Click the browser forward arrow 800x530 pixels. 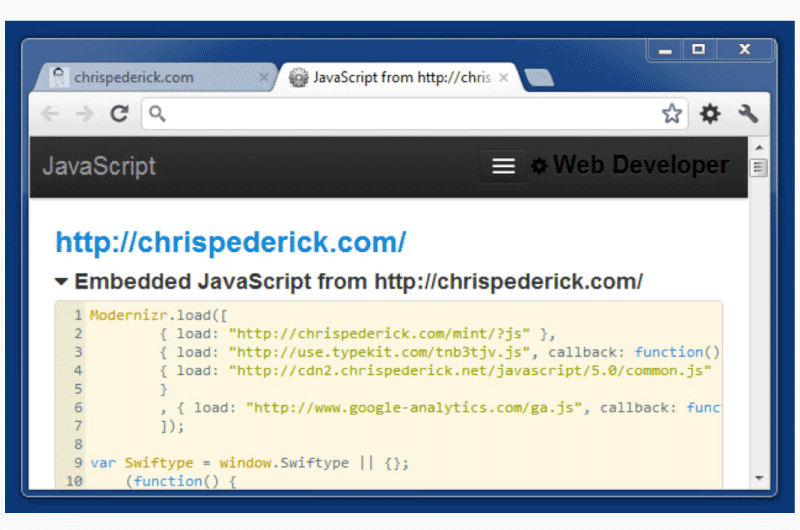point(84,113)
